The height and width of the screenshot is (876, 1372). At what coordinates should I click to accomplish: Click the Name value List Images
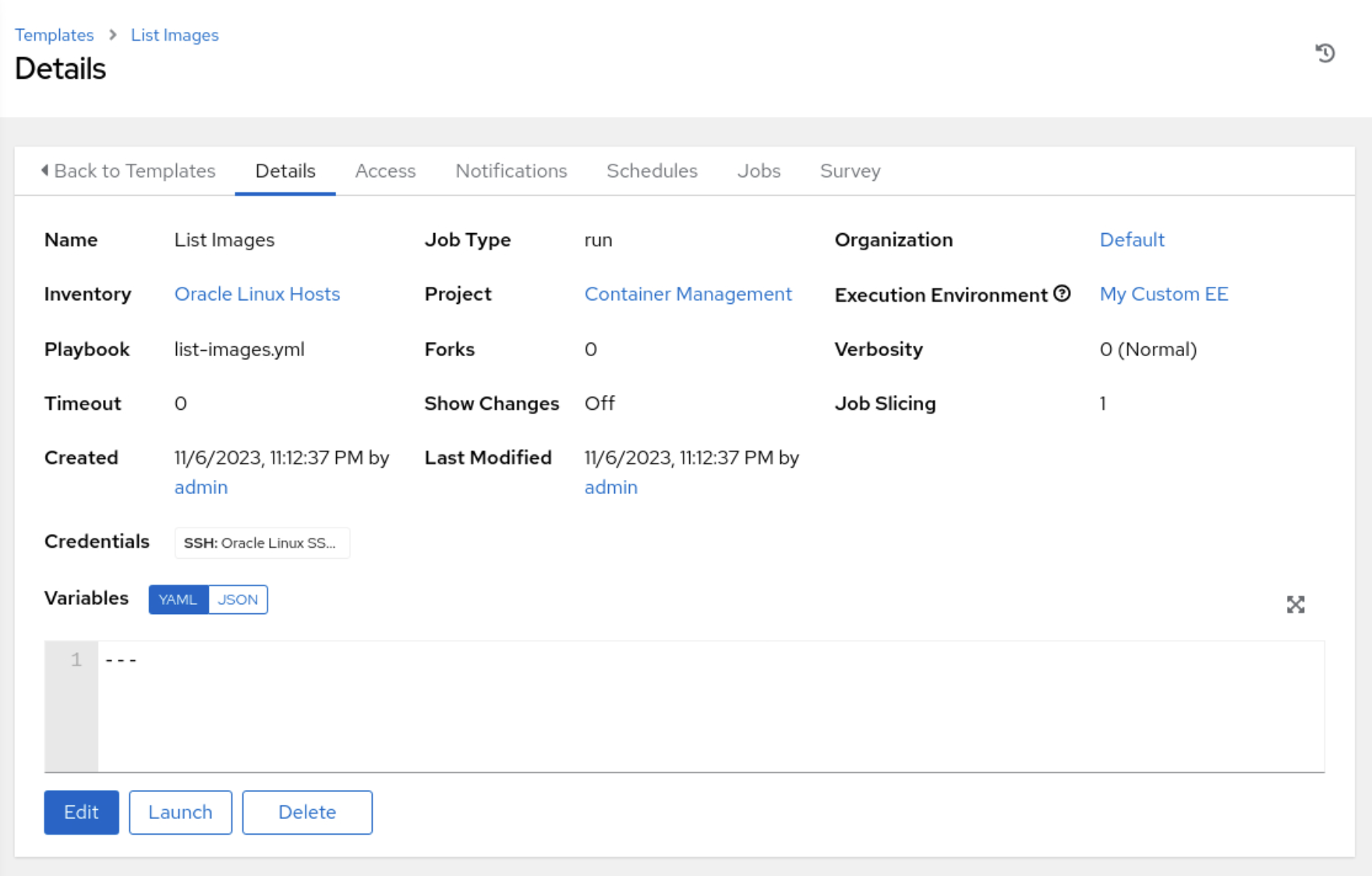point(225,239)
